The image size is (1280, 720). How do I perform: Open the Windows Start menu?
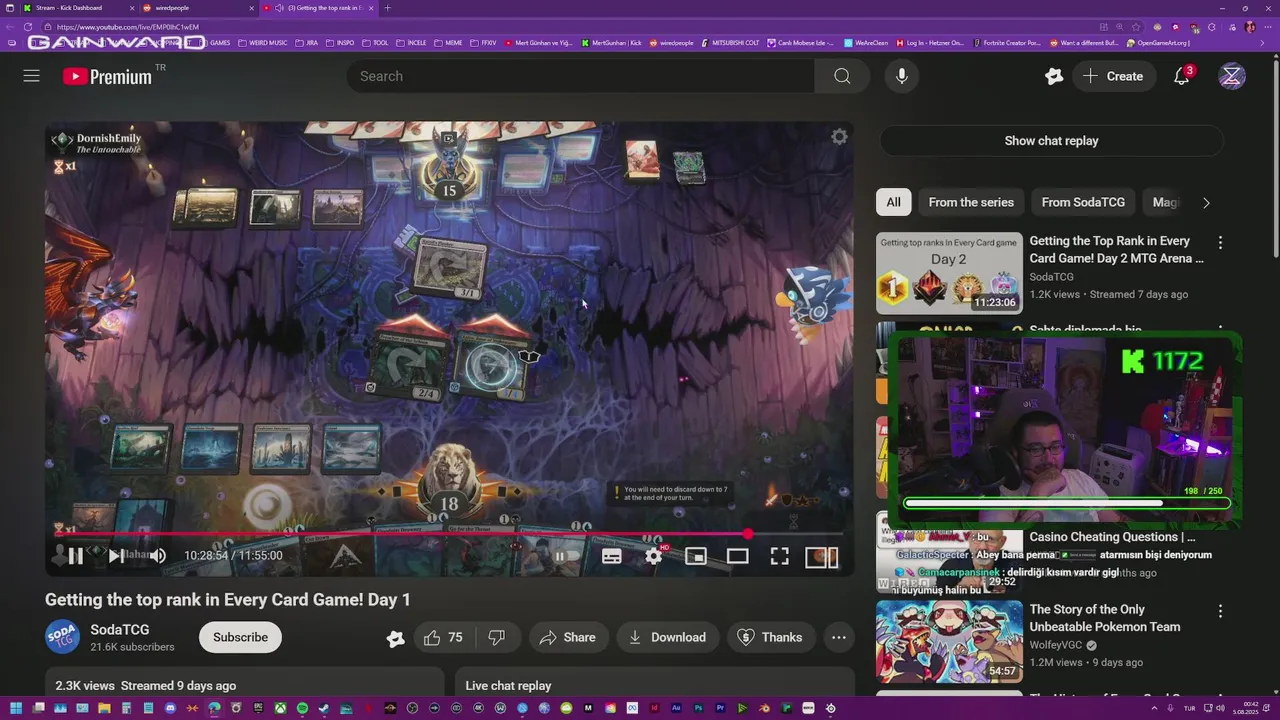point(15,708)
